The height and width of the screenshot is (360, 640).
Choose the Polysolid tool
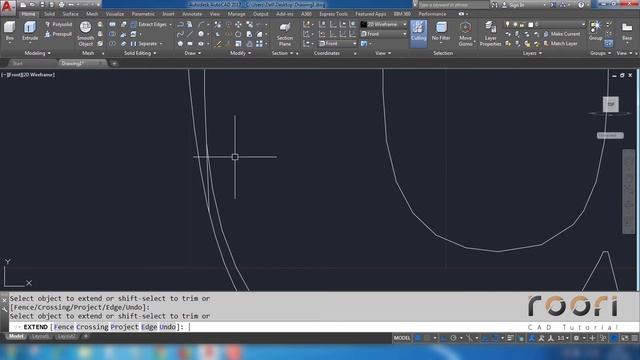coord(59,24)
